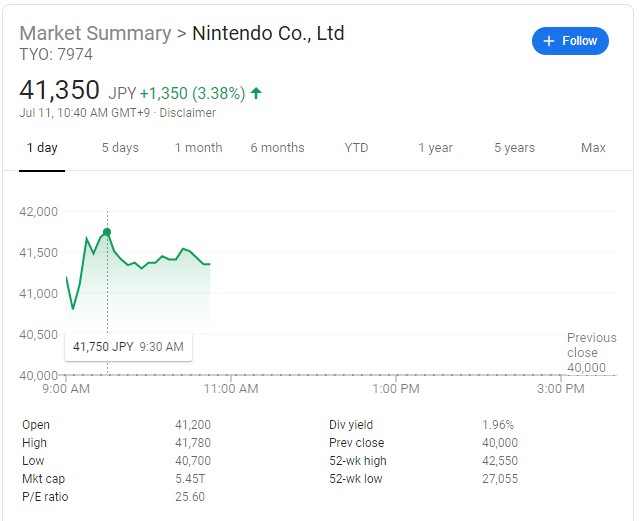Viewport: 640px width, 521px height.
Task: Click the Previous close 40,000 label
Action: coord(591,352)
